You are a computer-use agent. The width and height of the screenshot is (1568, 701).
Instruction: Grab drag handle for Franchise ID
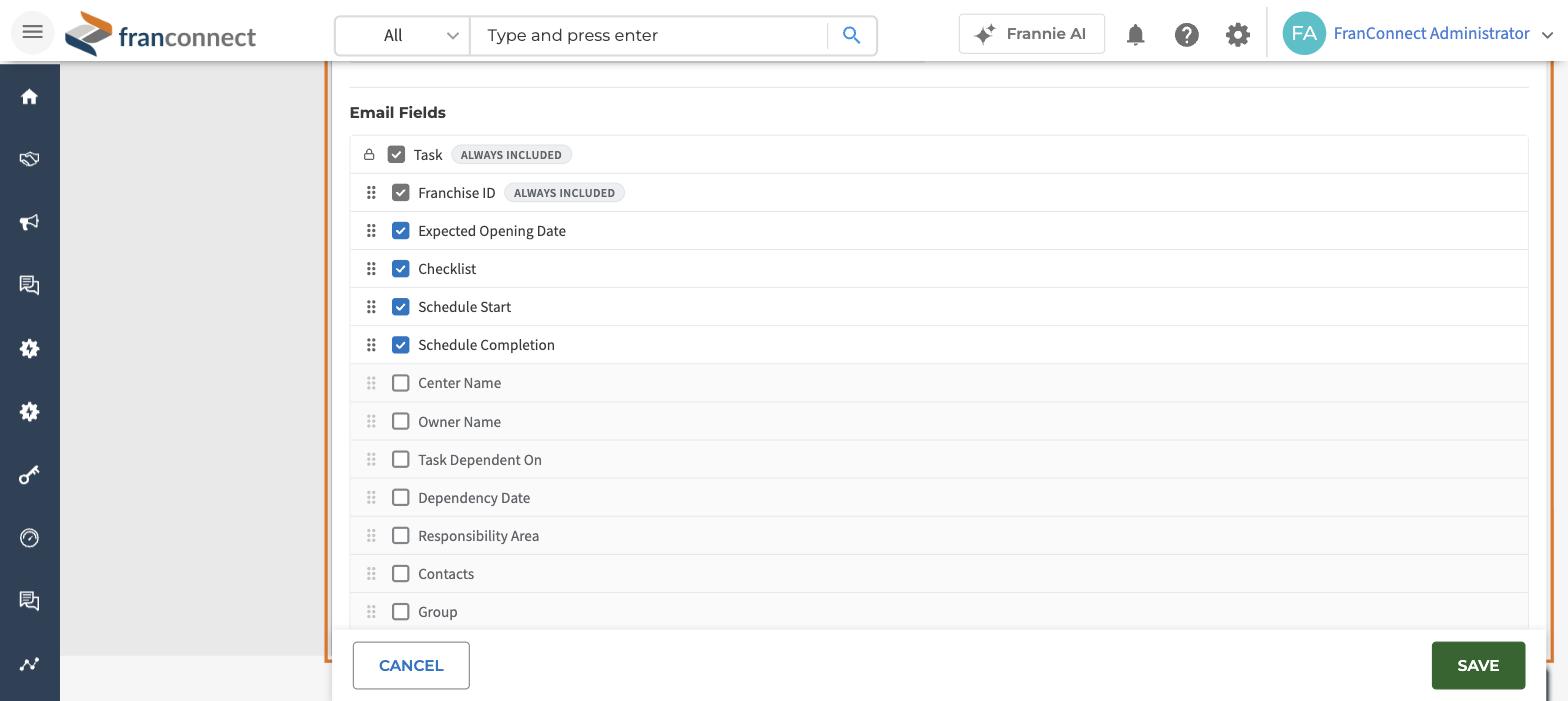(x=371, y=193)
